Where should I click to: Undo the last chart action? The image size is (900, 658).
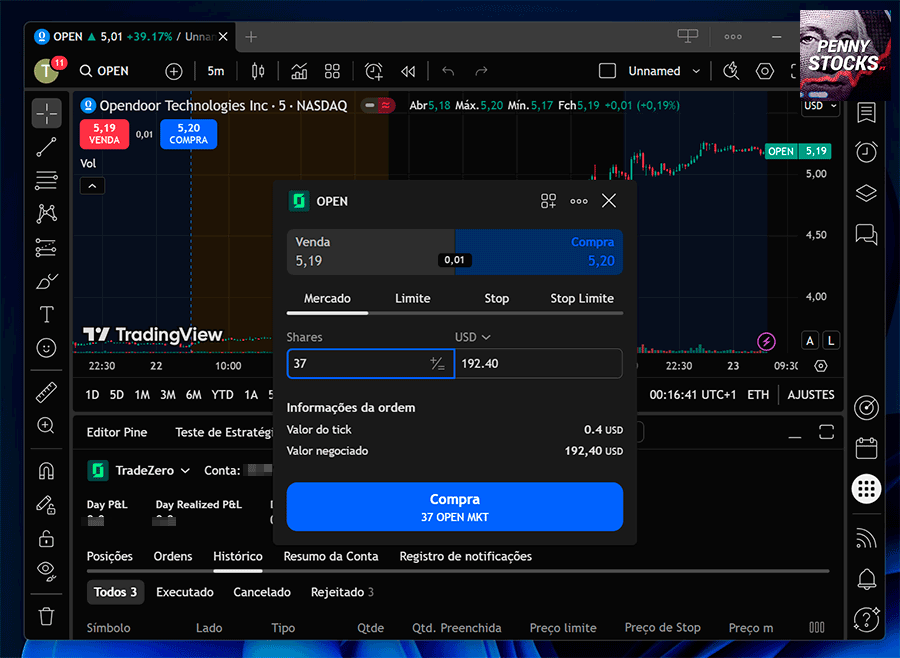tap(448, 71)
